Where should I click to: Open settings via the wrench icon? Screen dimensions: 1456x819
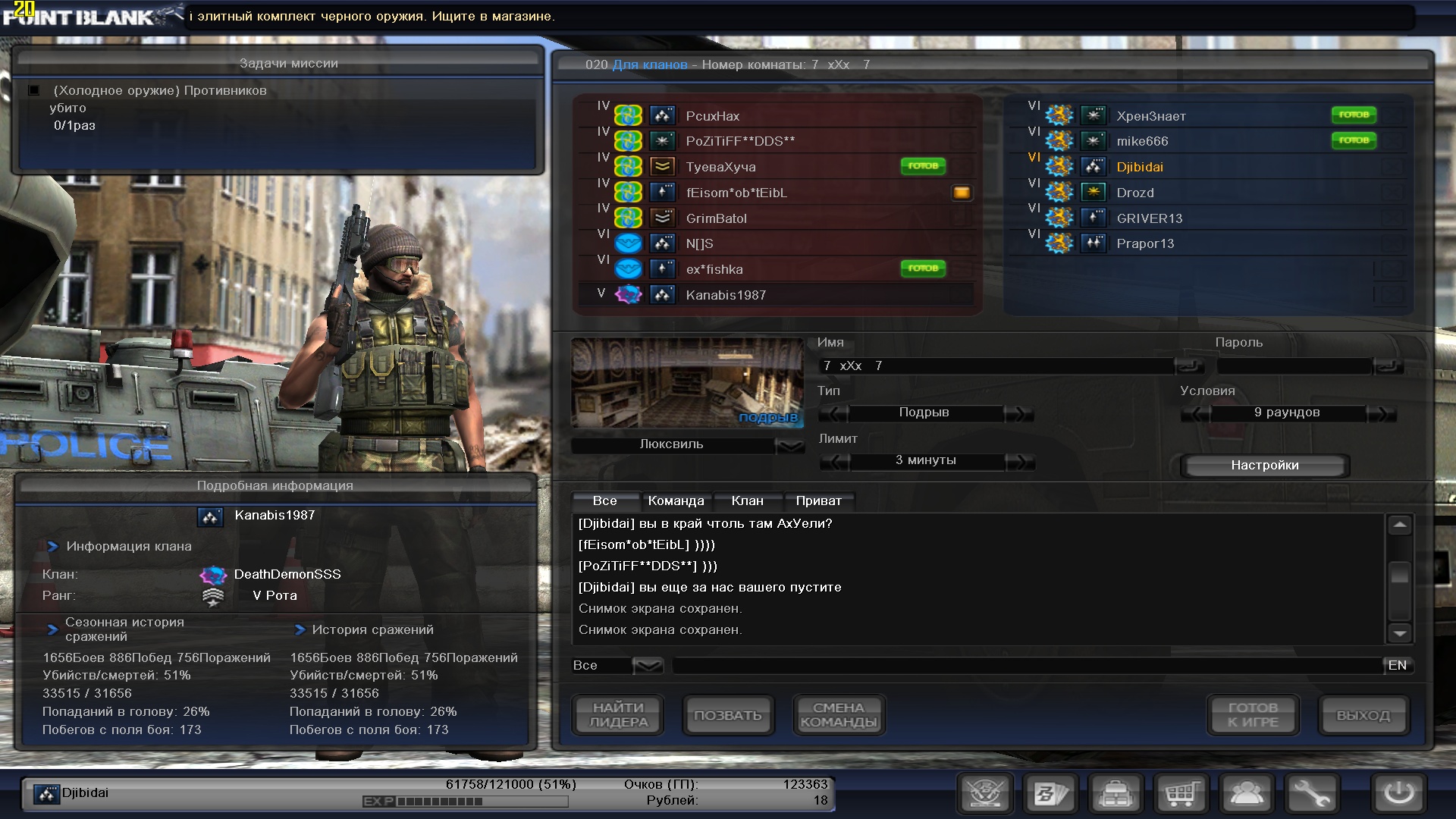[x=1312, y=794]
